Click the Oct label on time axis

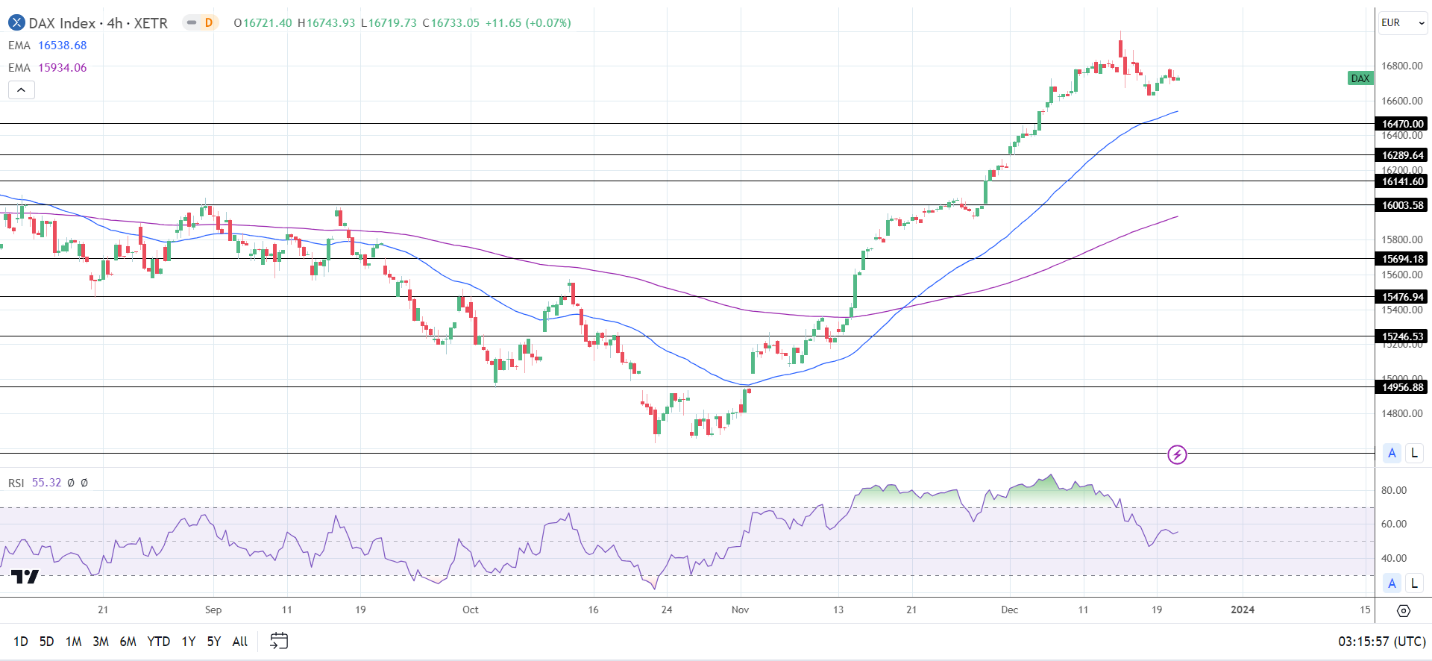coord(471,608)
